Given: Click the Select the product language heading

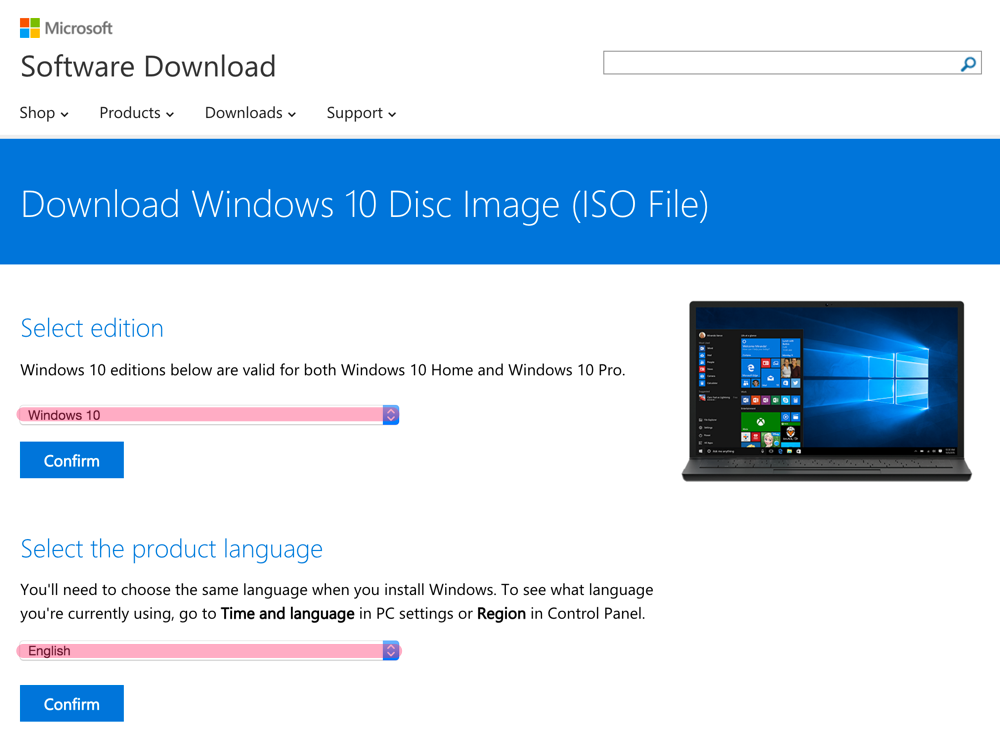Looking at the screenshot, I should 171,549.
